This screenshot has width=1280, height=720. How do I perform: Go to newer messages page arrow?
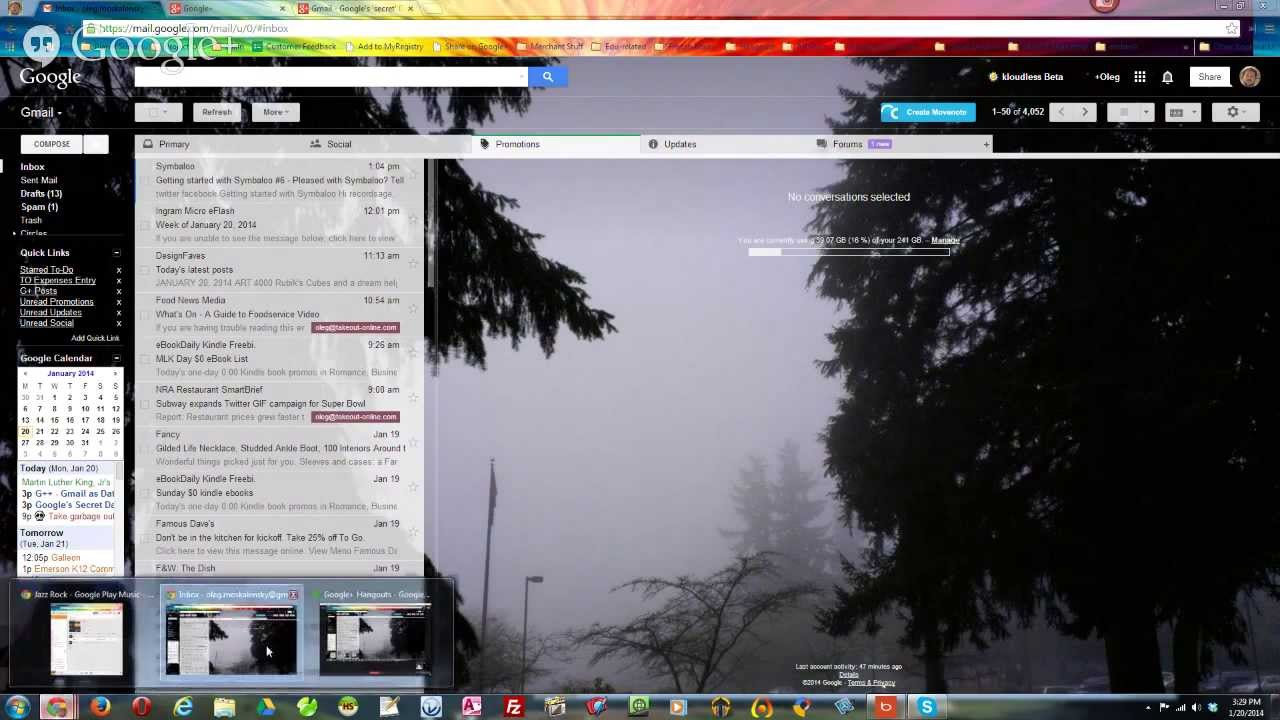(1061, 112)
